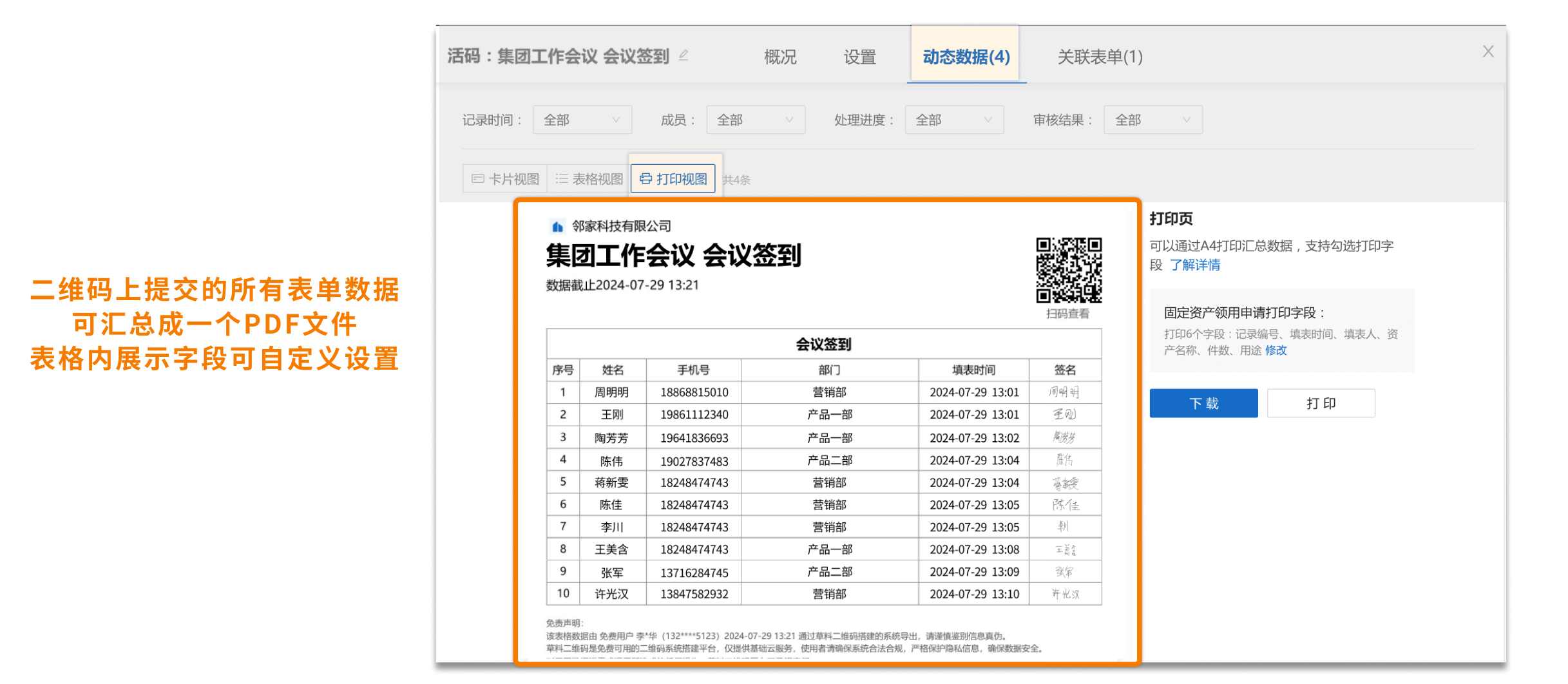Click the 填表时间 column header
The image size is (1568, 684).
(x=974, y=370)
